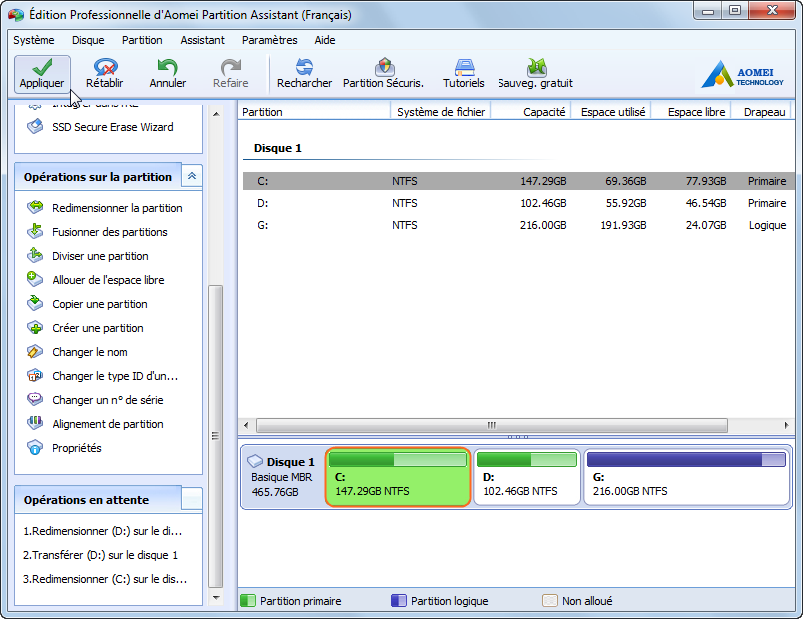Click the Changer un n° de série icon
The image size is (803, 619).
(35, 399)
